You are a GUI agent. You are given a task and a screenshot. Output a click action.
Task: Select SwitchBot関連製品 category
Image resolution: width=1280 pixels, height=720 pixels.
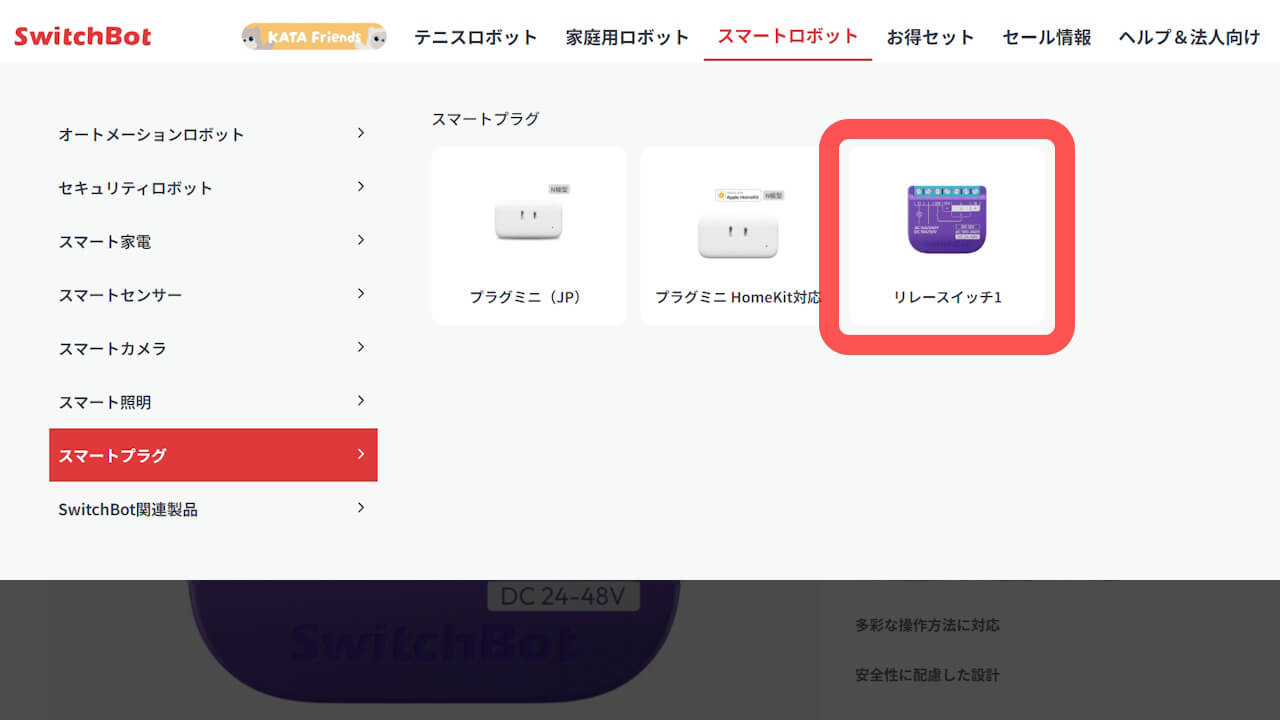(213, 509)
